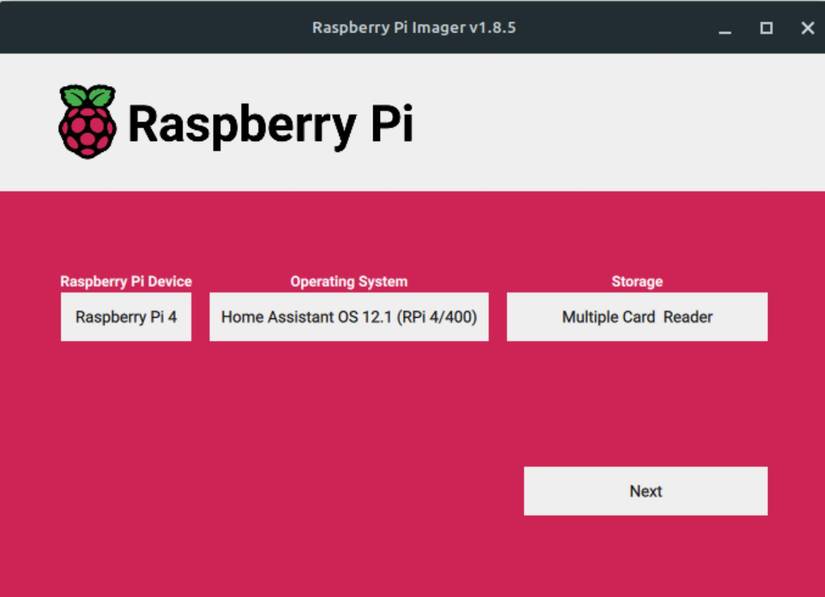Close the Raspberry Pi Imager window
Viewport: 825px width, 597px height.
pos(806,29)
